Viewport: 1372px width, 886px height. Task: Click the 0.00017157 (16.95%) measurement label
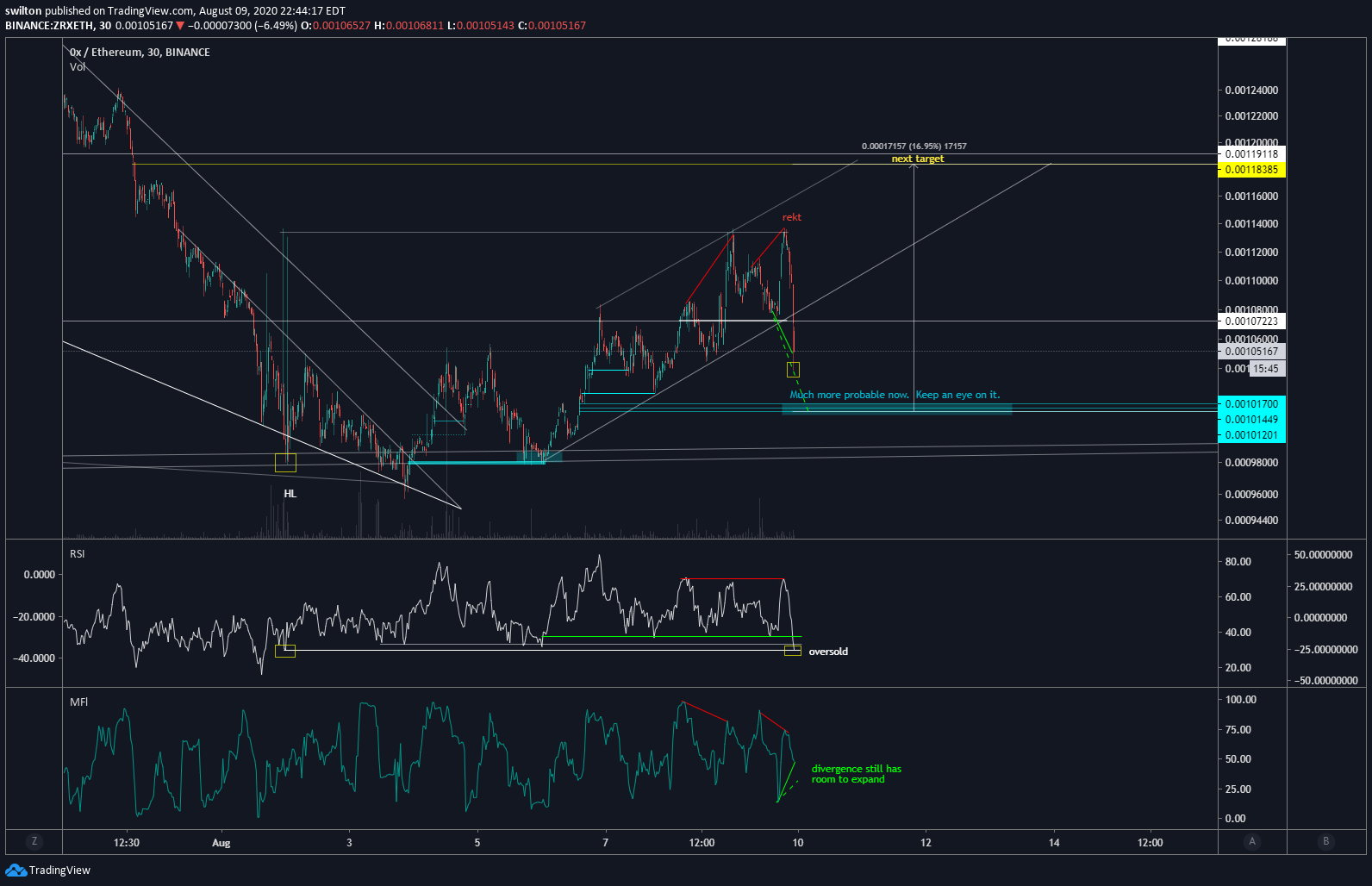(x=914, y=147)
